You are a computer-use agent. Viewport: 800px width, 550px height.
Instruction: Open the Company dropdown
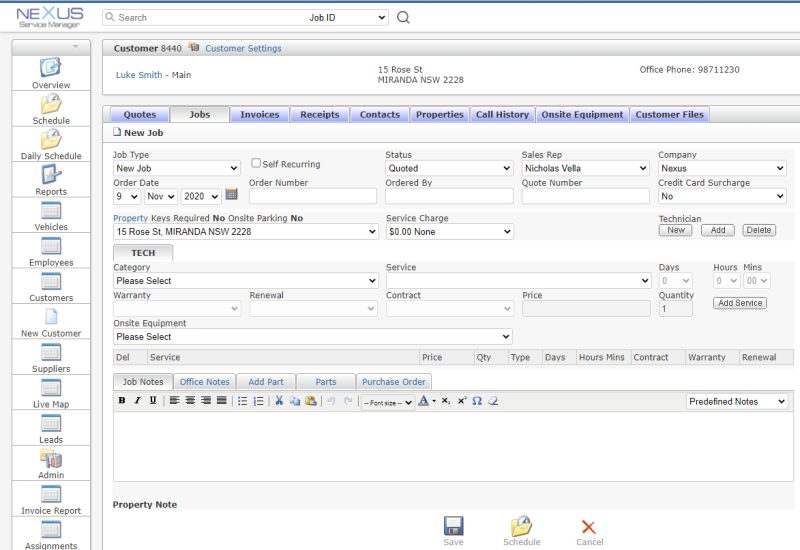coord(722,168)
